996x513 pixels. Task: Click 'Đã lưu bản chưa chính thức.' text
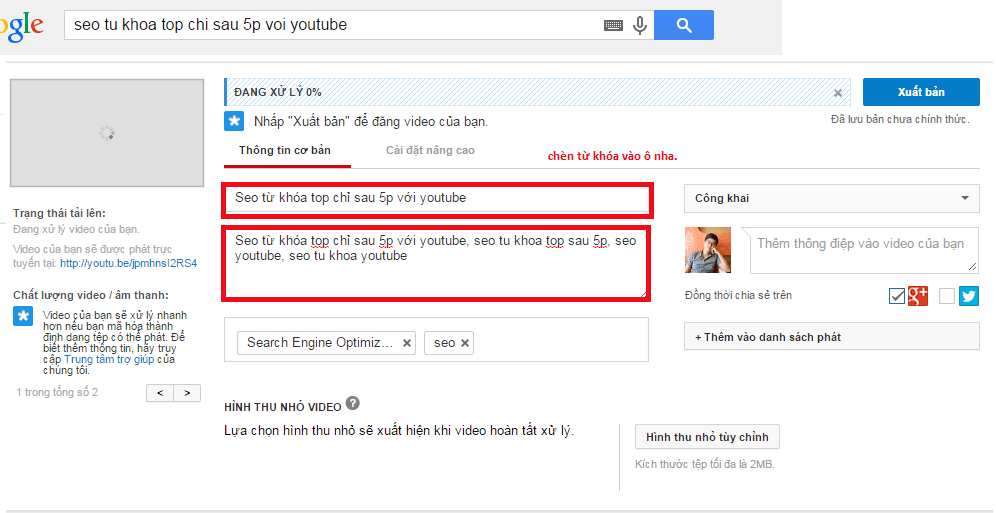pos(900,119)
